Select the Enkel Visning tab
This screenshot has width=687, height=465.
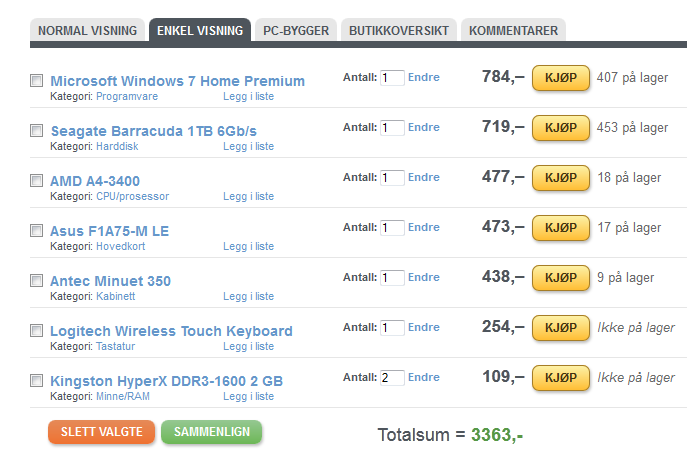tap(200, 30)
